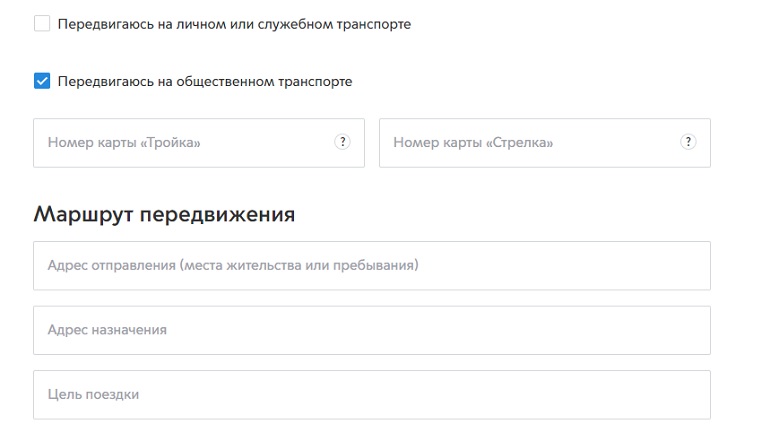Select the «Адрес назначения» input field

point(372,330)
